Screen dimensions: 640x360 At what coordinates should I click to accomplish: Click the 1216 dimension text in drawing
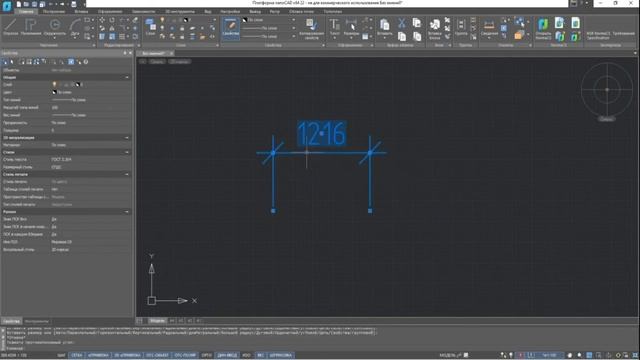[322, 133]
